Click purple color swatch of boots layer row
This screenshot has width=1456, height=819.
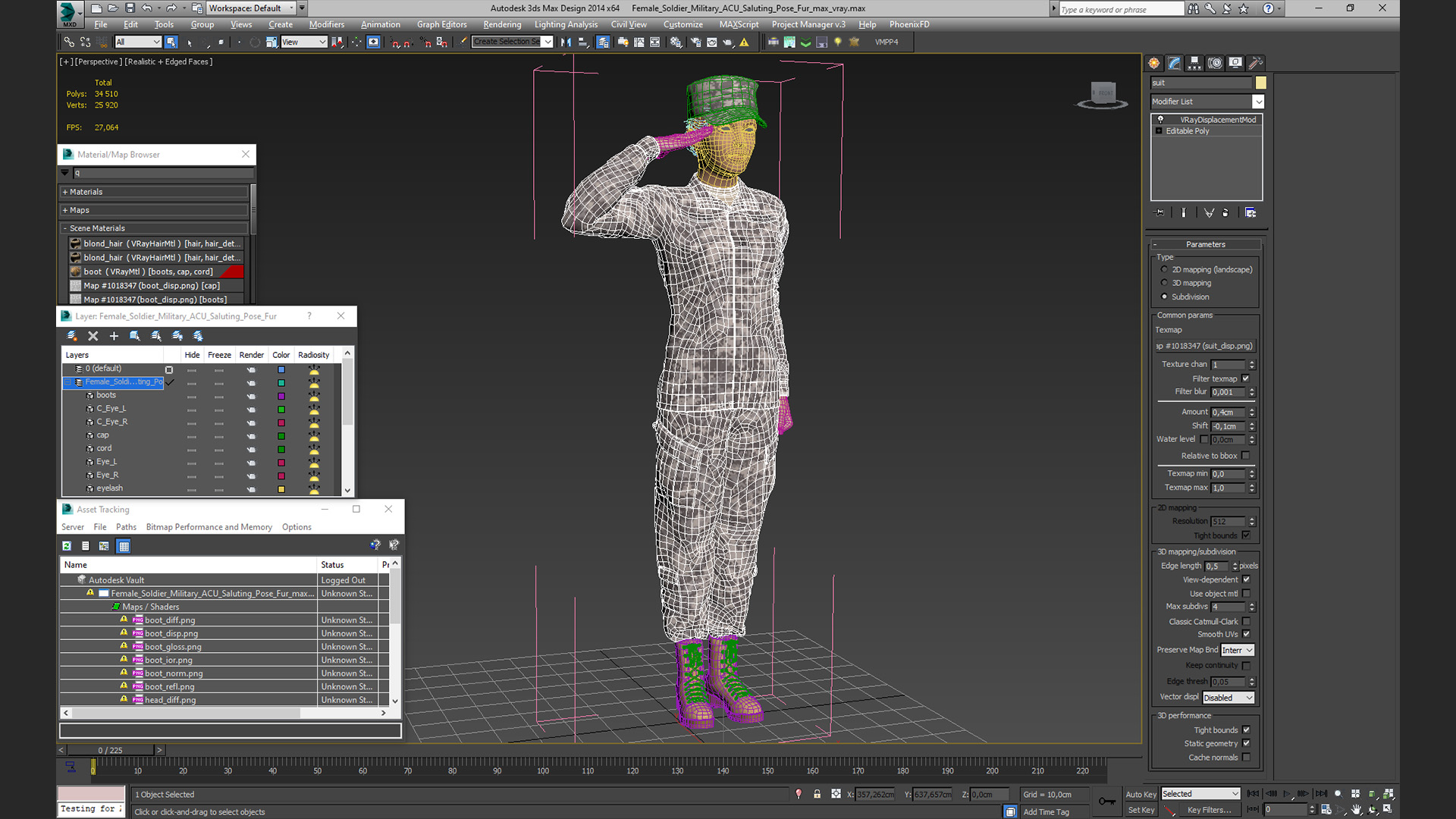click(x=281, y=396)
